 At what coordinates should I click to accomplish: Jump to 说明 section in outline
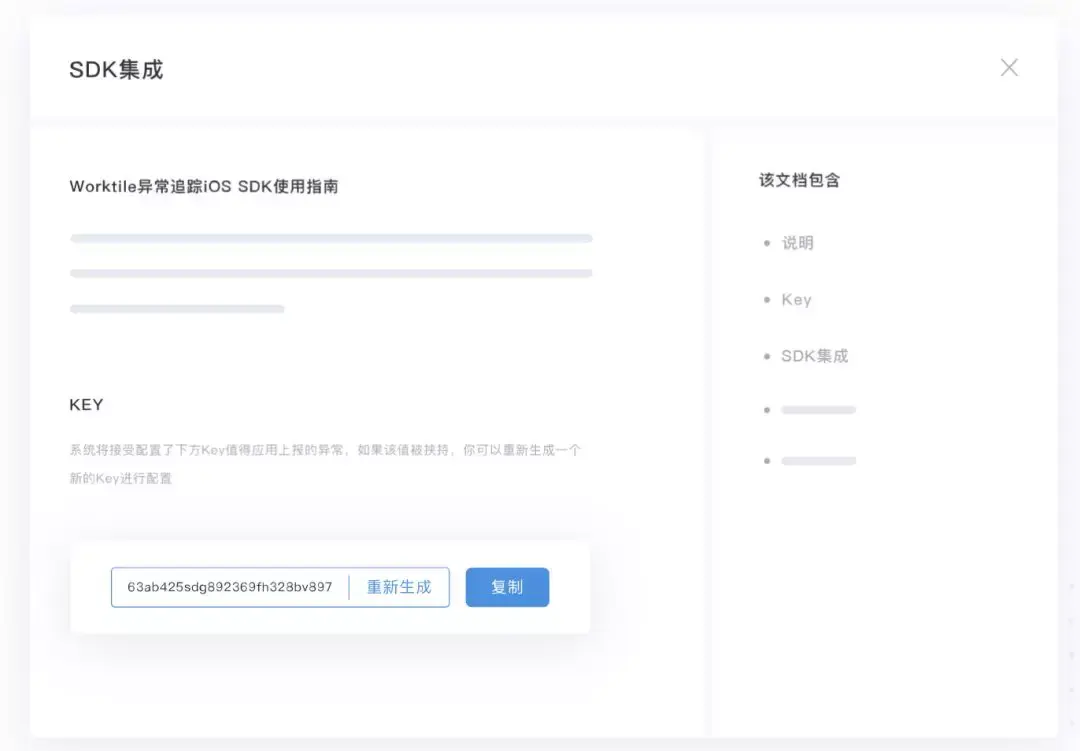tap(798, 243)
